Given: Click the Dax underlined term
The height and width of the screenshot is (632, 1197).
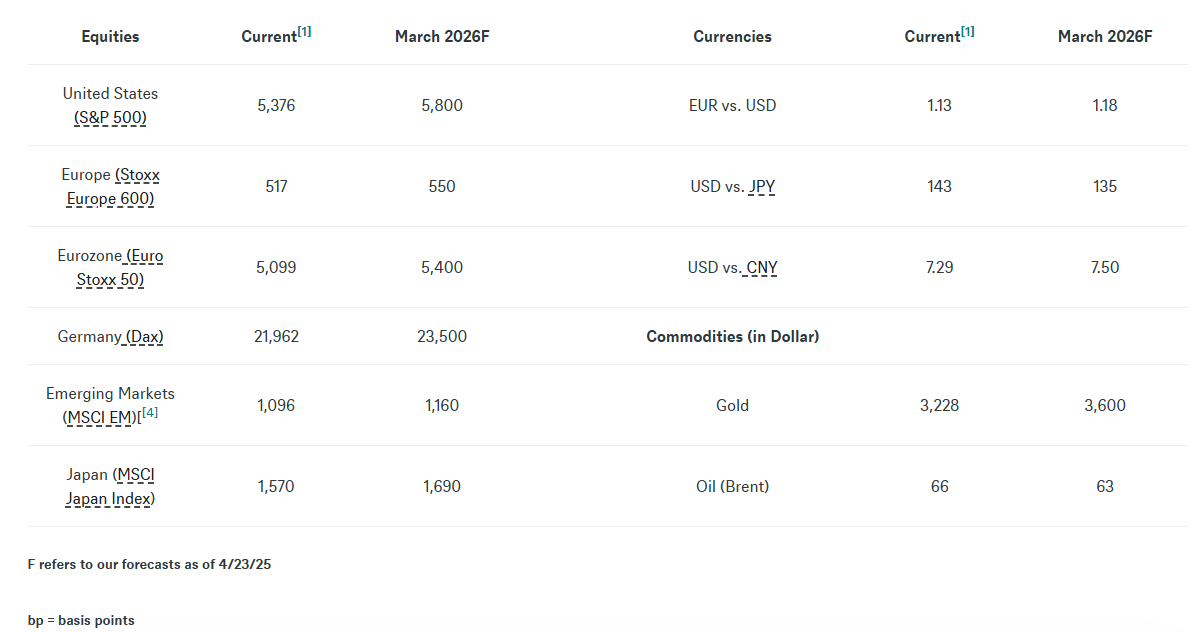Looking at the screenshot, I should [144, 337].
